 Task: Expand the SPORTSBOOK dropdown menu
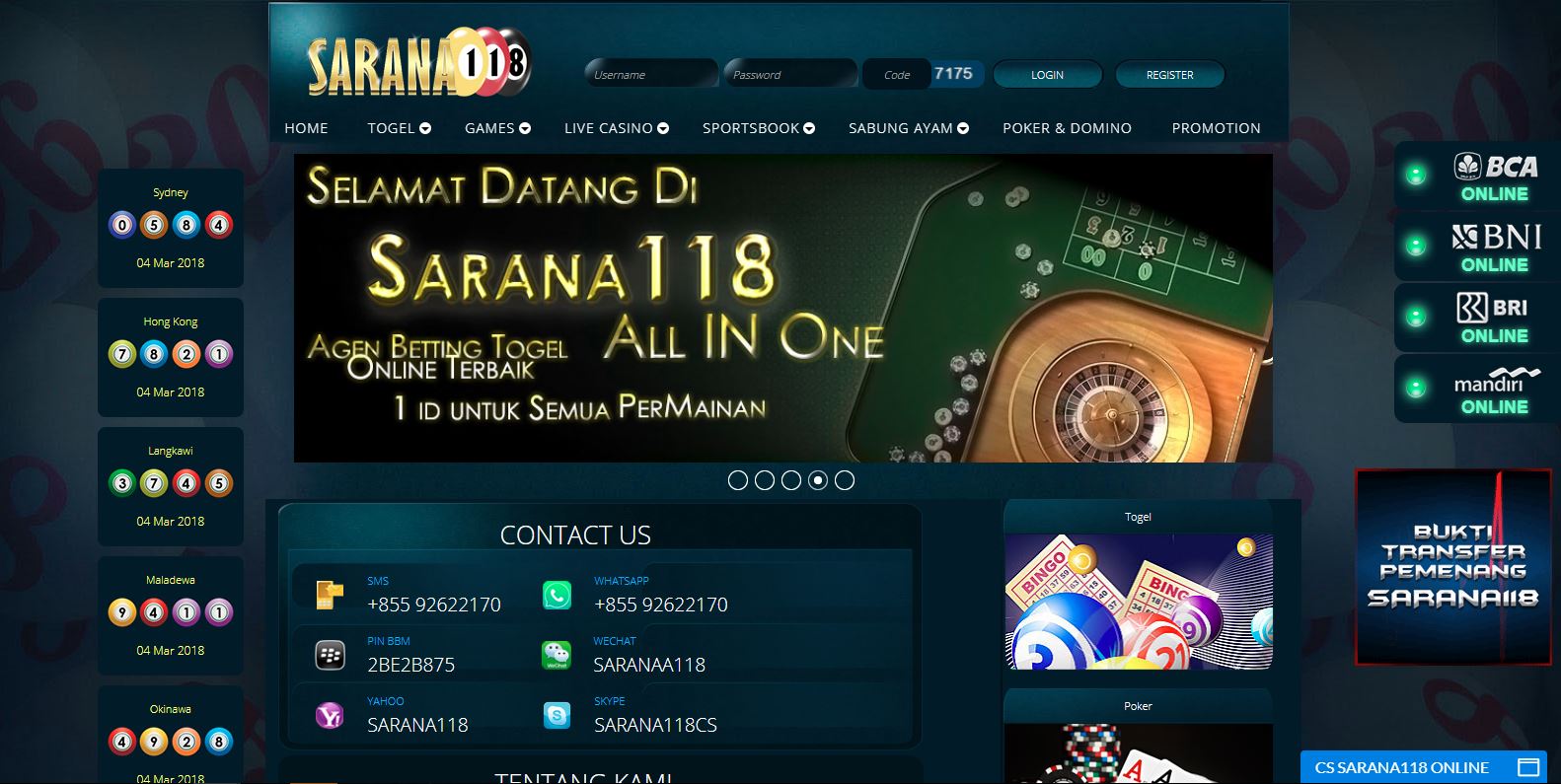pyautogui.click(x=759, y=128)
